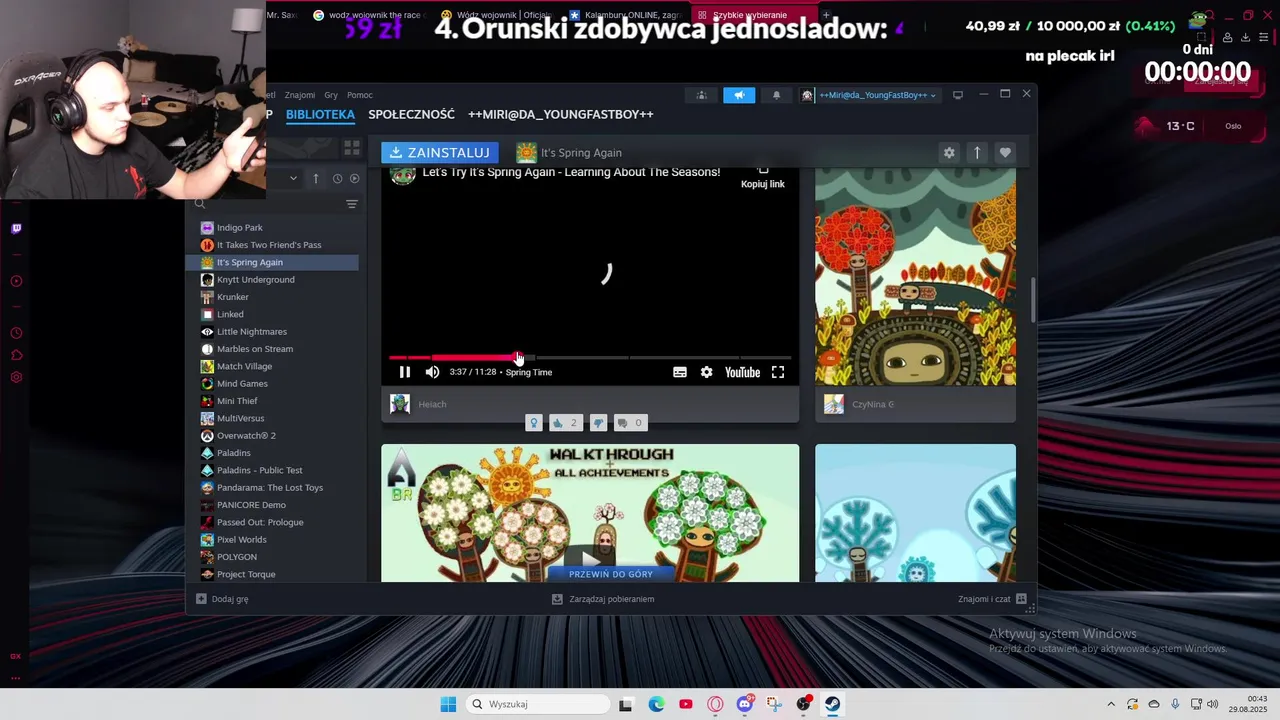Click the Wyszukaj taskbar search box
The image size is (1280, 720).
pos(539,704)
